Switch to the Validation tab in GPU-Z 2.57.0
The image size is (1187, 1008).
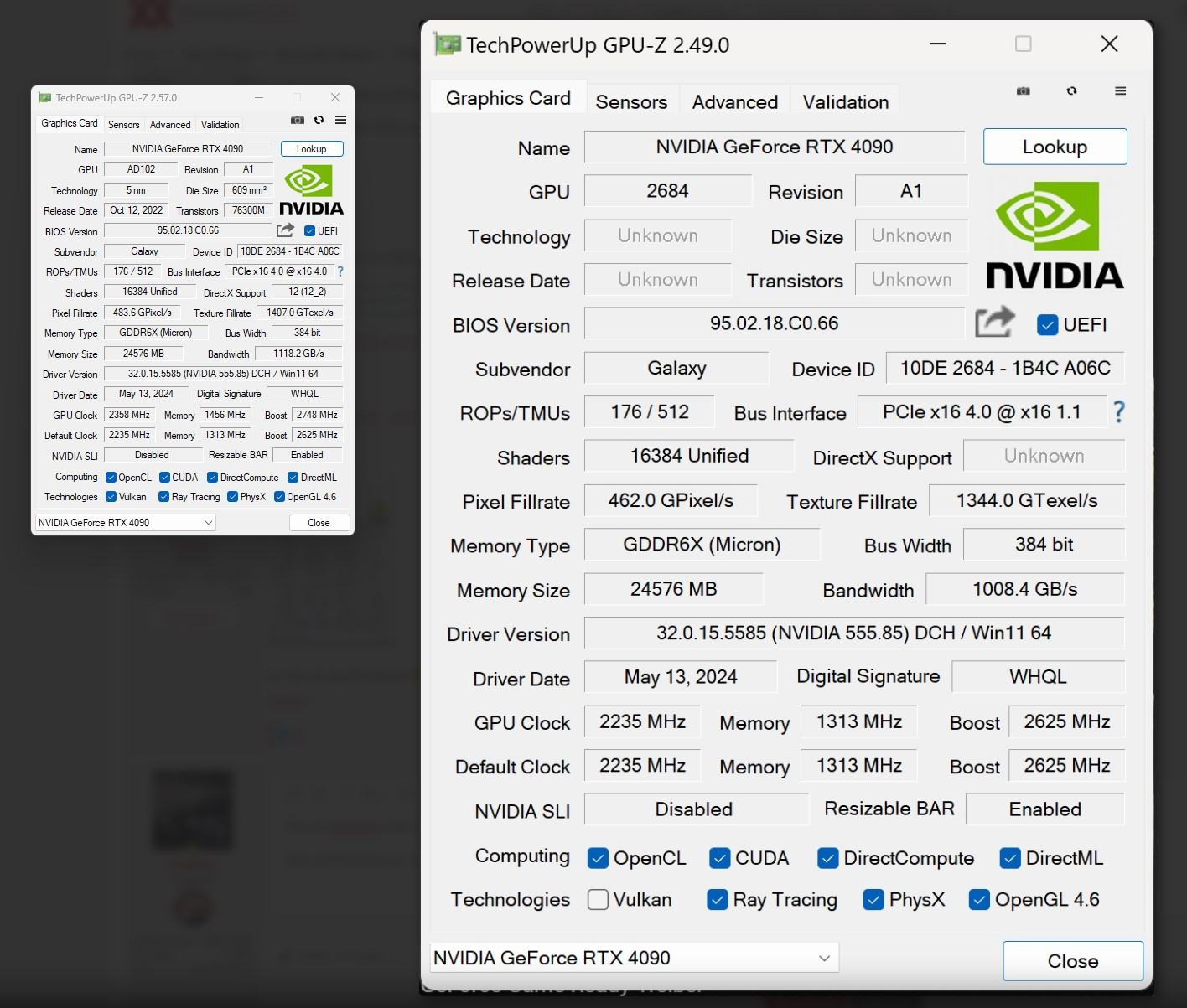[x=220, y=124]
